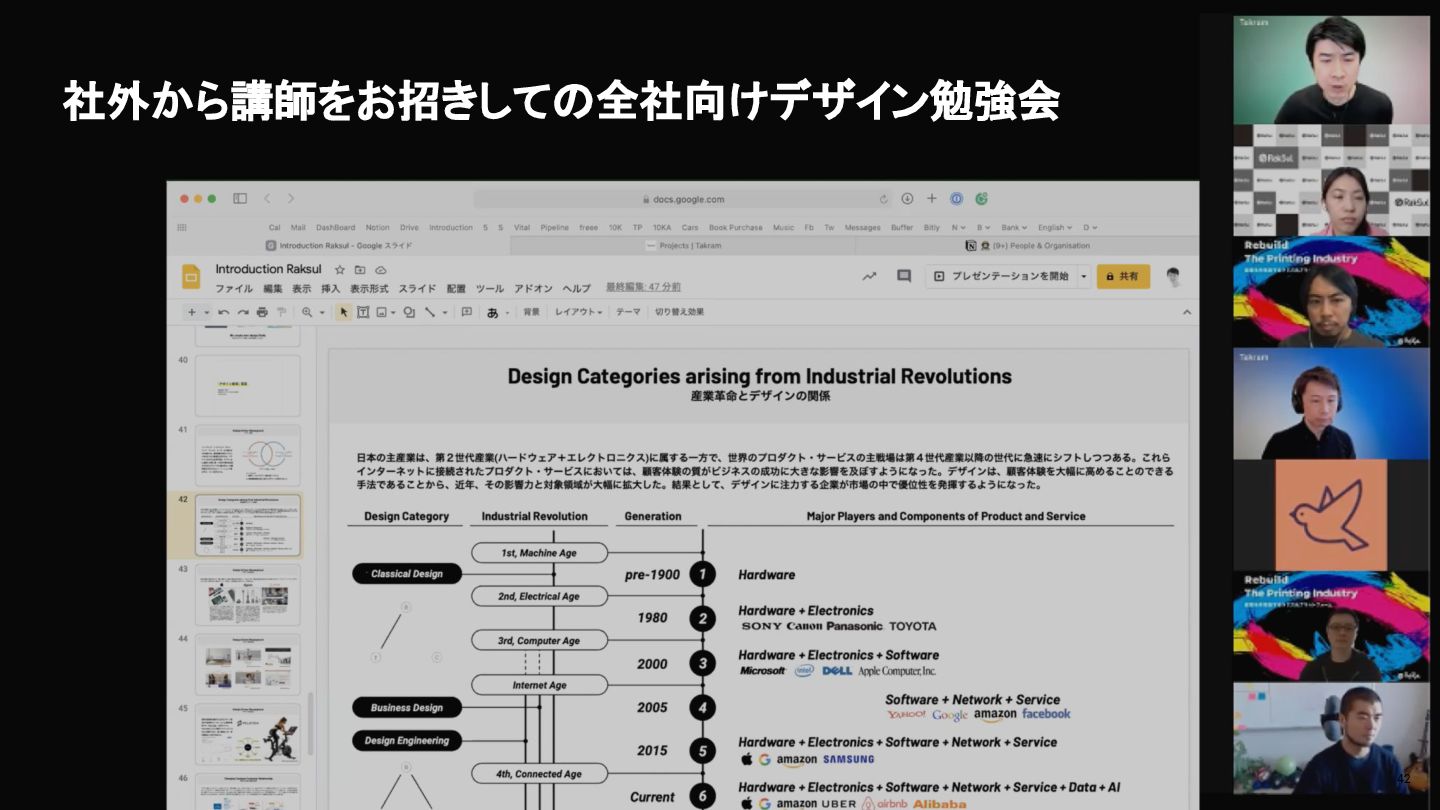Open the 最終編集: 47 分前 link
Screen dimensions: 1440x810
pos(643,287)
